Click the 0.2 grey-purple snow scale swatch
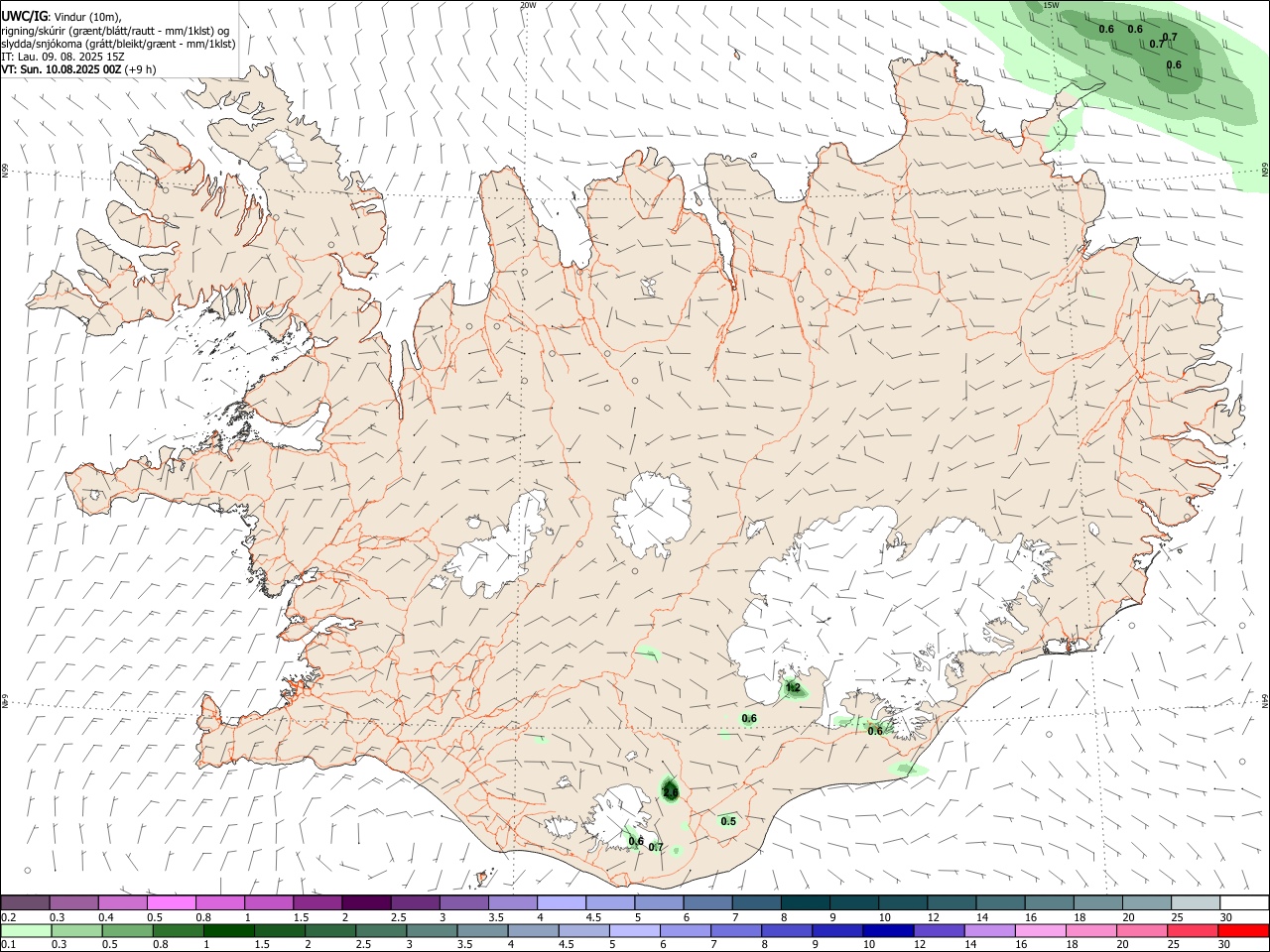This screenshot has width=1270, height=952. 25,902
